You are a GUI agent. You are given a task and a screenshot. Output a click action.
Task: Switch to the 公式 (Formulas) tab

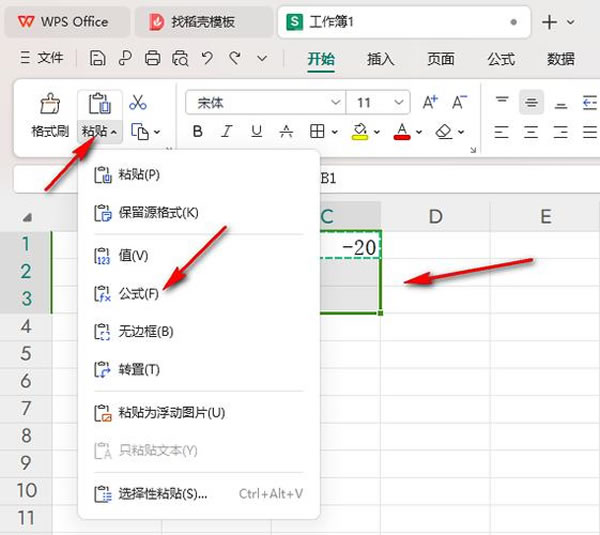501,59
